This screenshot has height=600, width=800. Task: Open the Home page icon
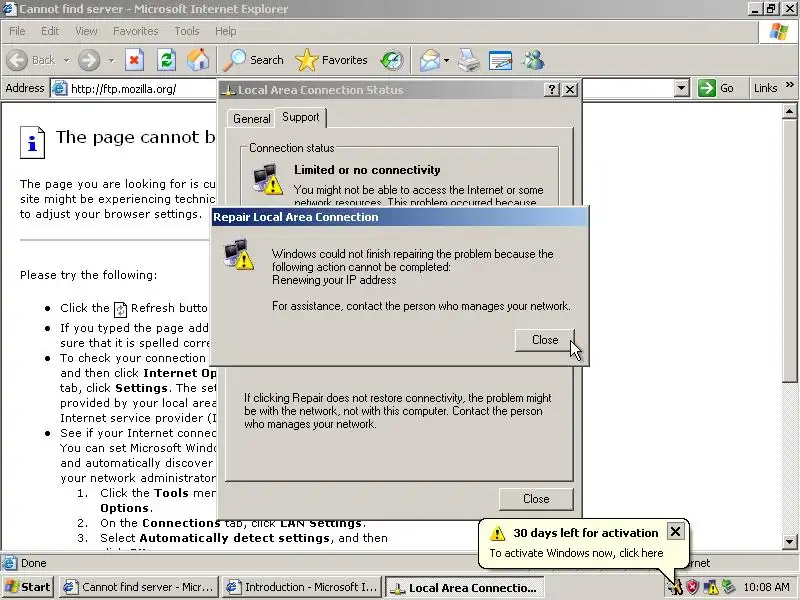tap(198, 60)
